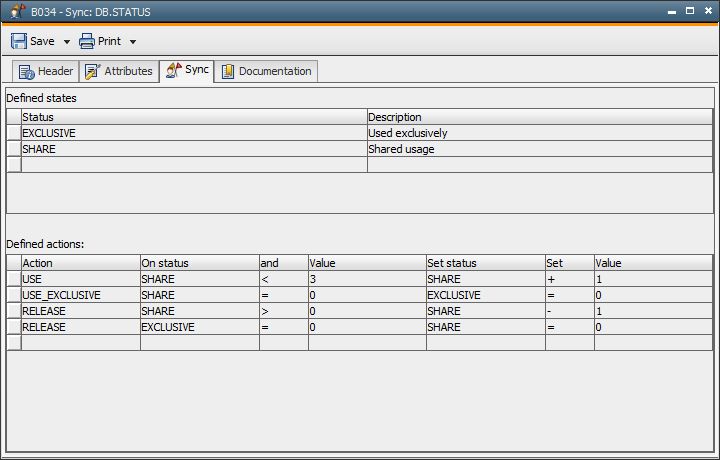Click SHARE on-status in USE_EXCLUSIVE row

pyautogui.click(x=200, y=295)
